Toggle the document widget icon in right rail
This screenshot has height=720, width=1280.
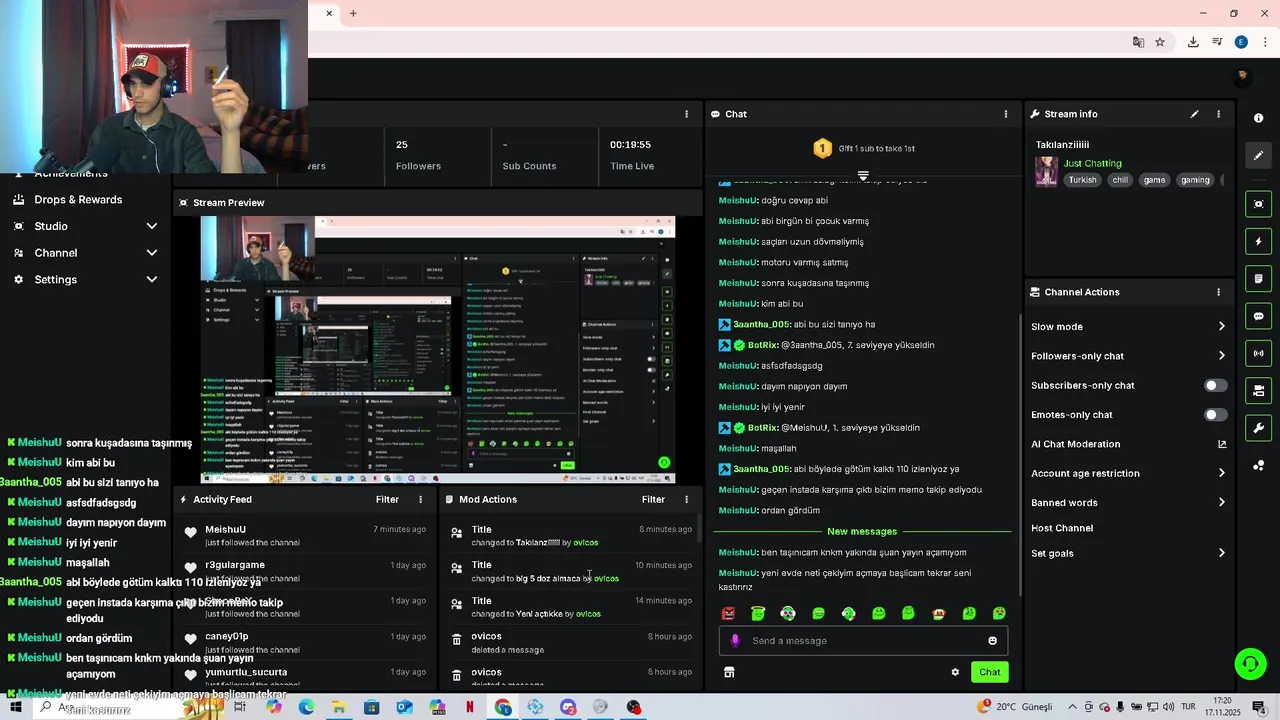[1258, 279]
